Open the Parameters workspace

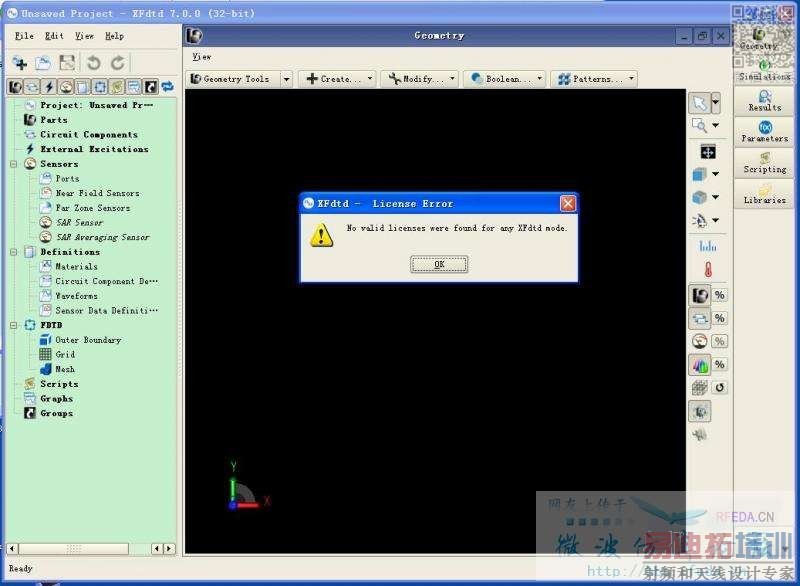pyautogui.click(x=764, y=132)
